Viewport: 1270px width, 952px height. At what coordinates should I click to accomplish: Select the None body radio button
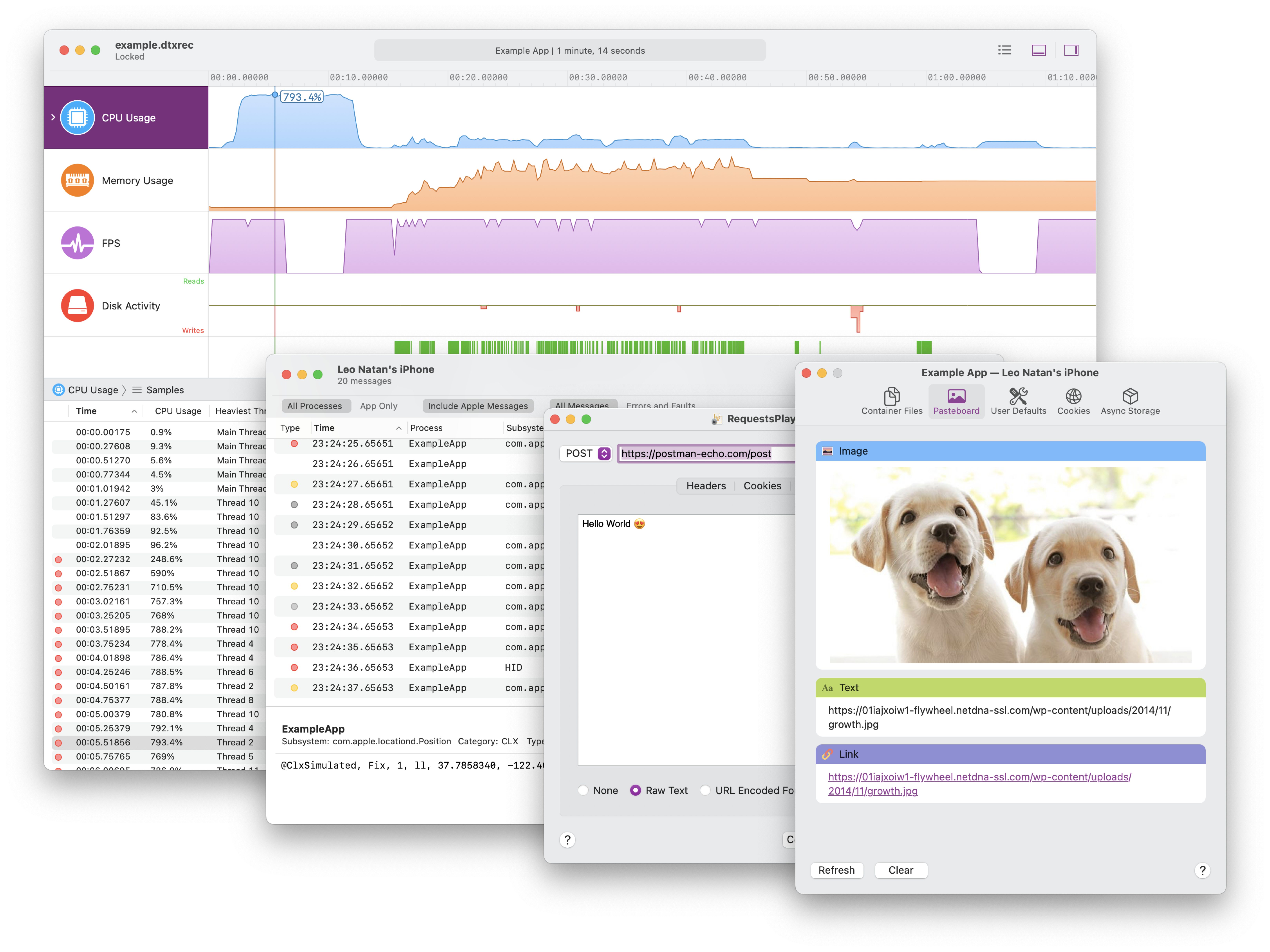click(583, 790)
